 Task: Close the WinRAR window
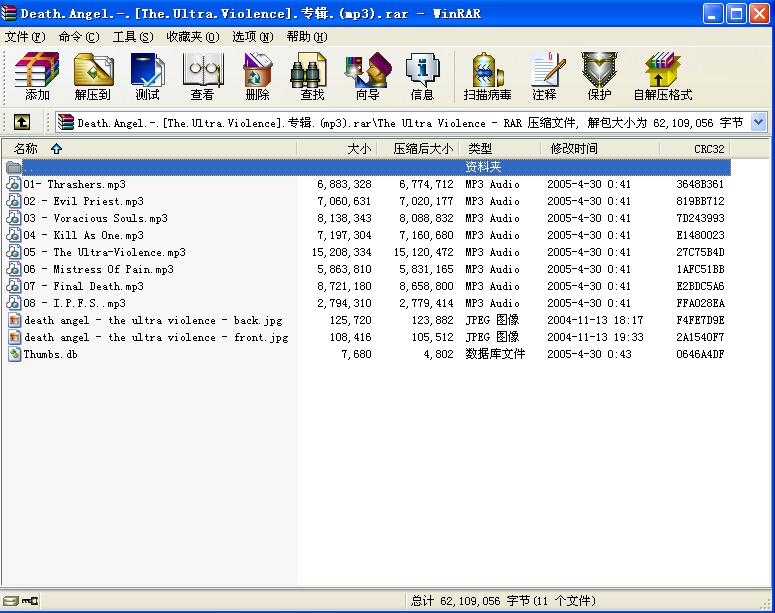(x=759, y=14)
